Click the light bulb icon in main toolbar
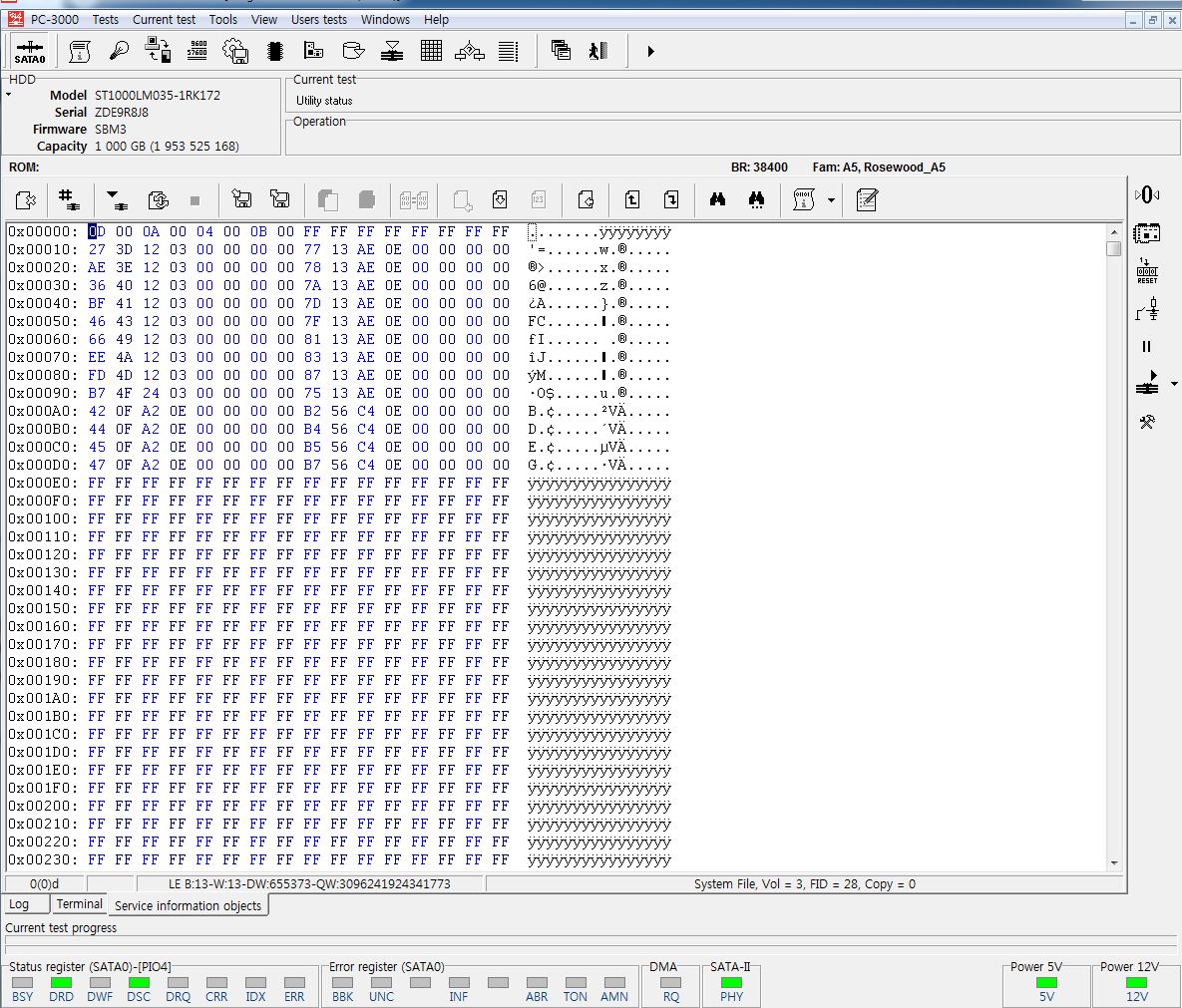 120,50
